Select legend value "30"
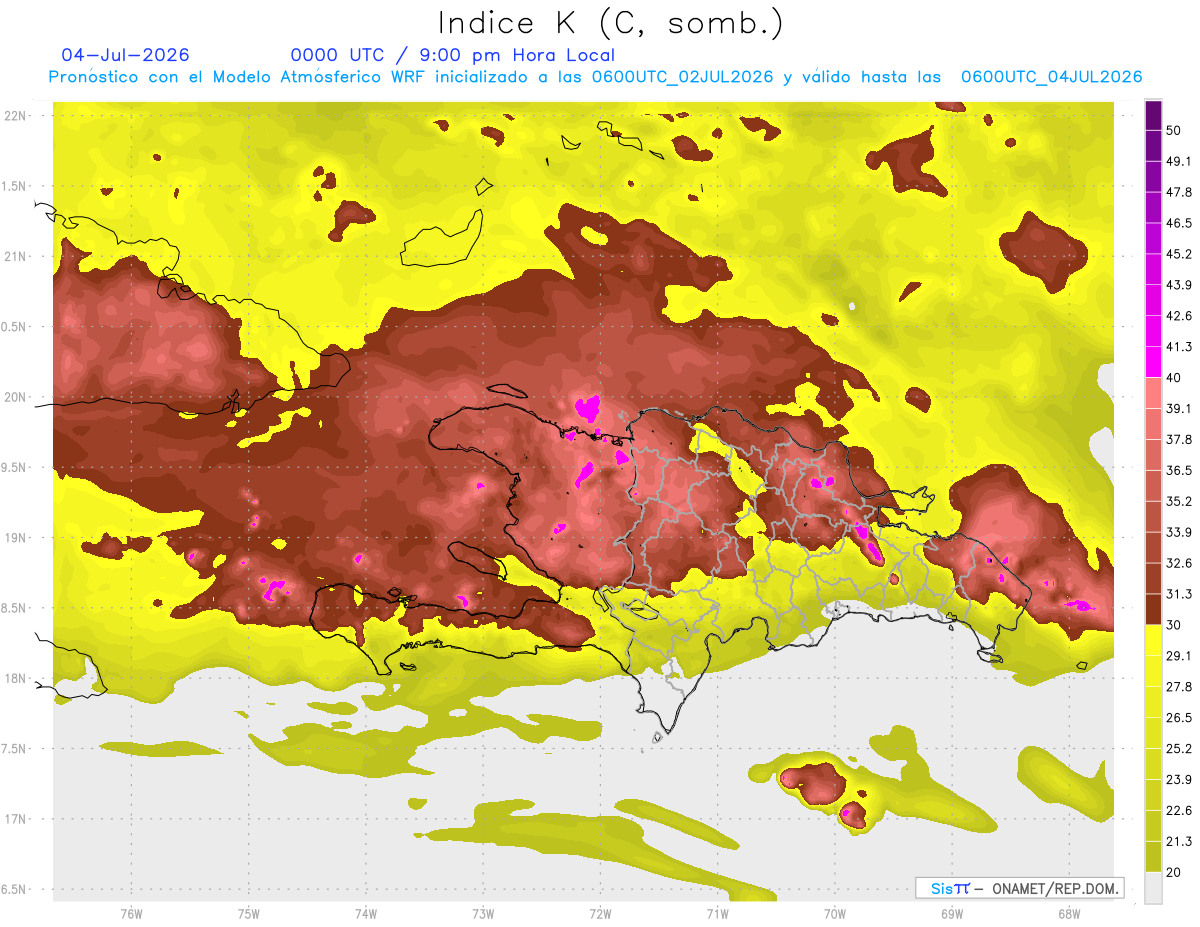The width and height of the screenshot is (1200, 927). click(x=1173, y=624)
